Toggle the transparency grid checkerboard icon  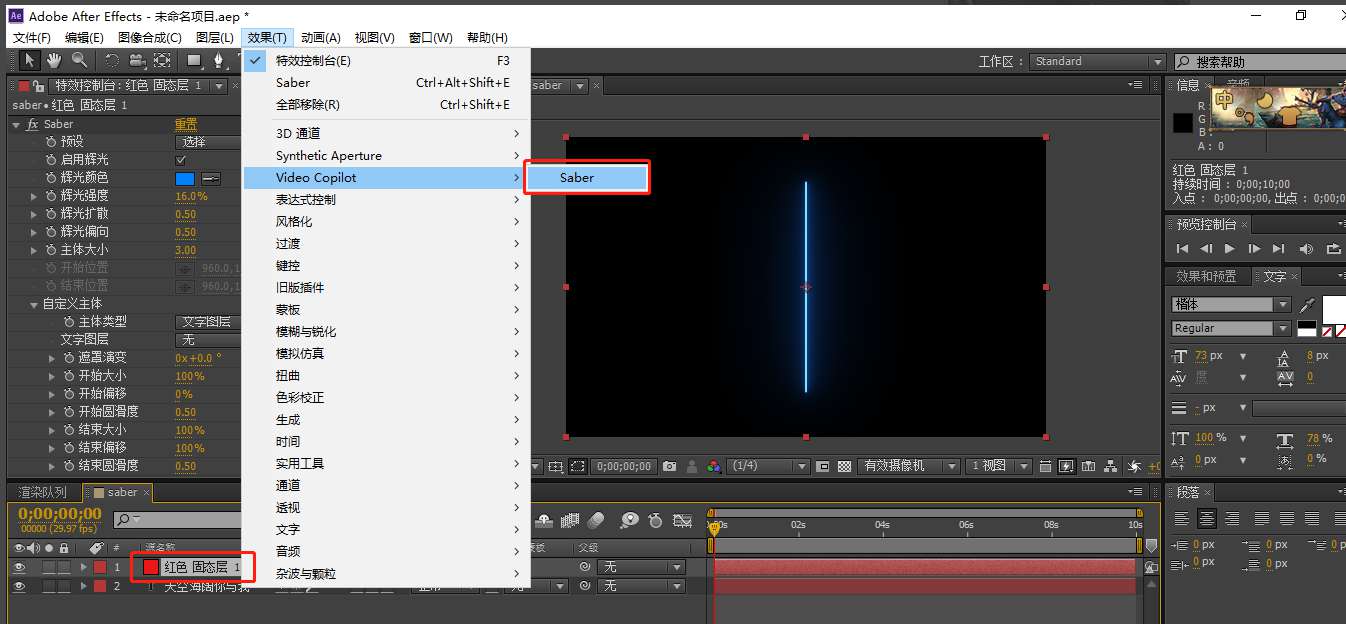click(x=845, y=466)
